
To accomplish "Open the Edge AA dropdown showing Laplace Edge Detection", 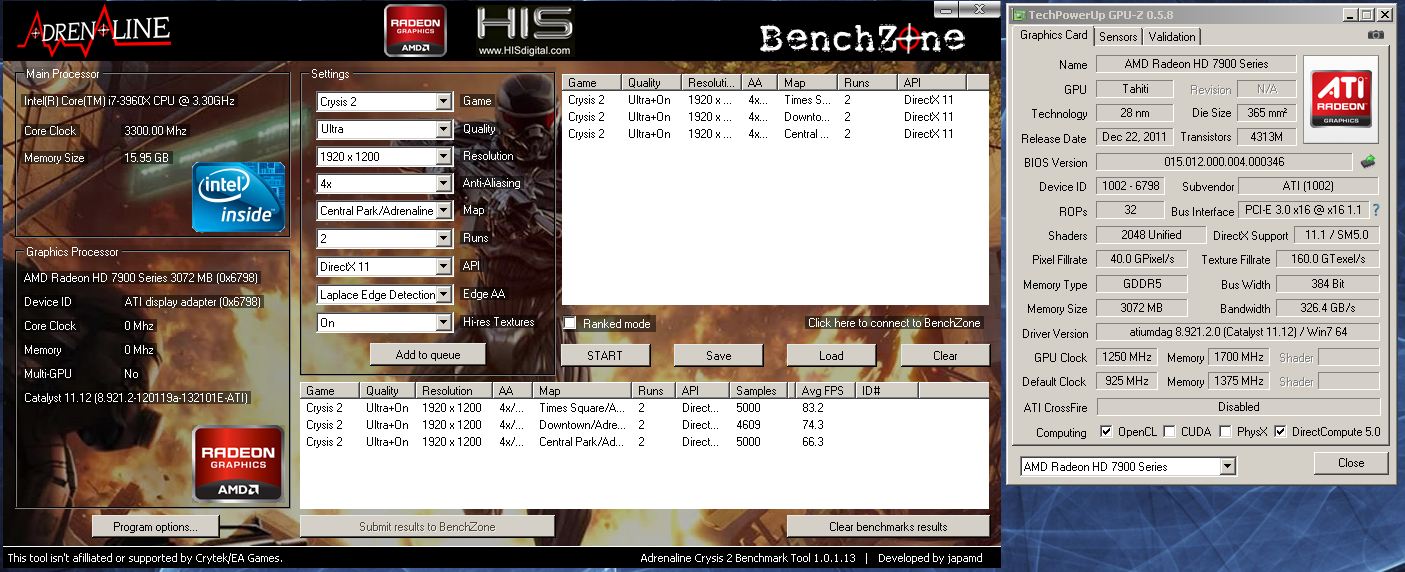I will 385,295.
